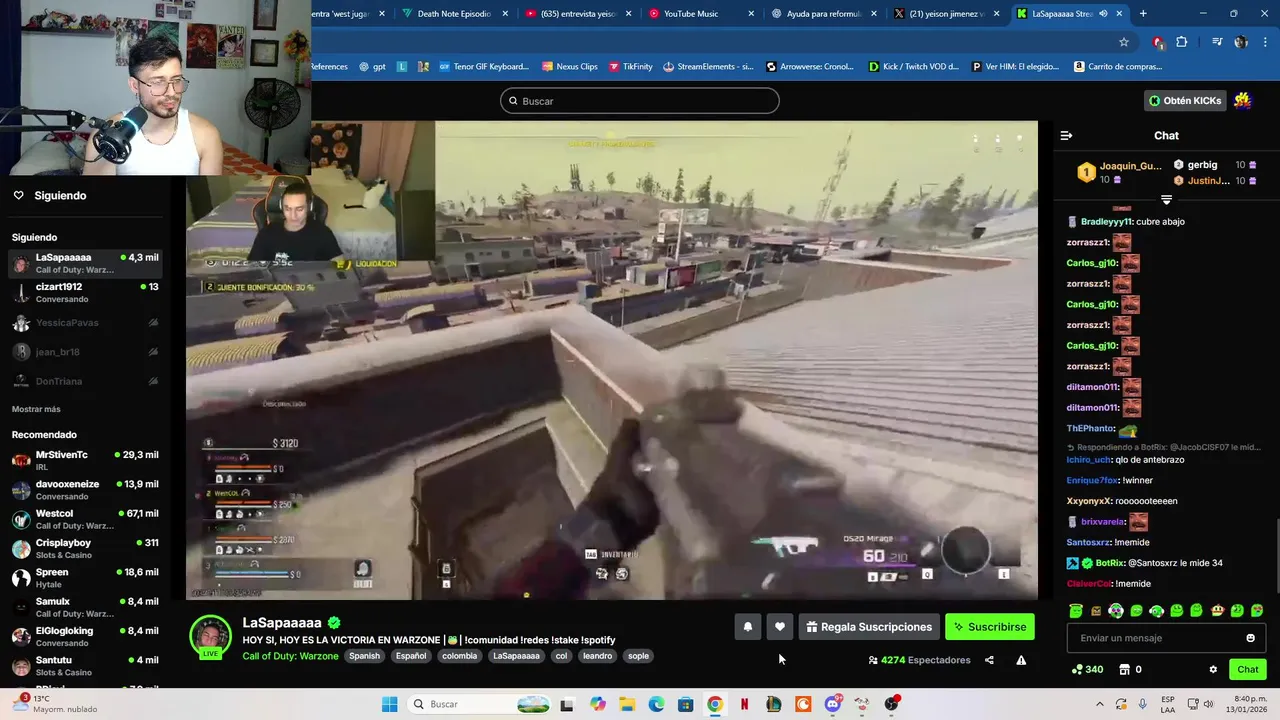Image resolution: width=1280 pixels, height=720 pixels.
Task: Click the heart icon beside the Siguiendo heading
Action: pyautogui.click(x=18, y=195)
